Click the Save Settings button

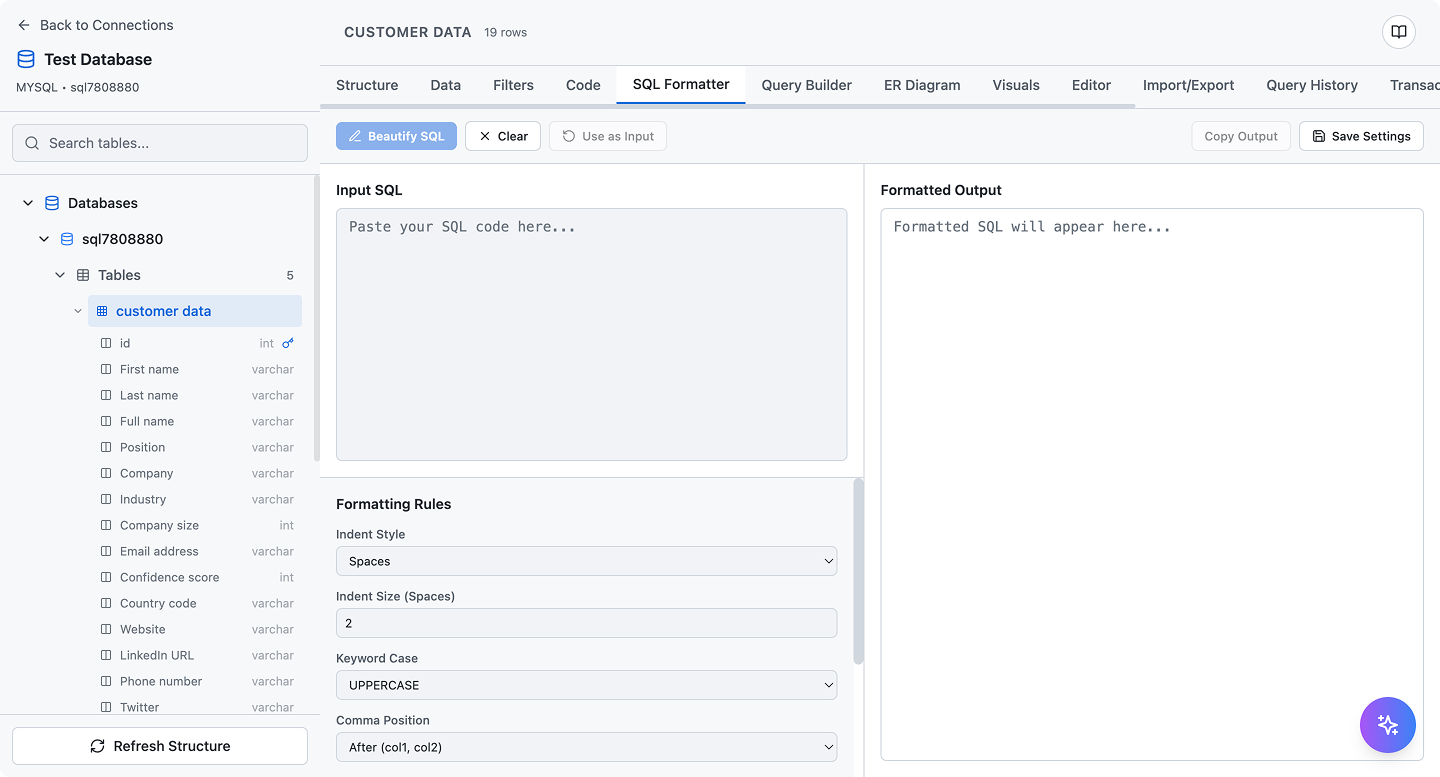1361,136
